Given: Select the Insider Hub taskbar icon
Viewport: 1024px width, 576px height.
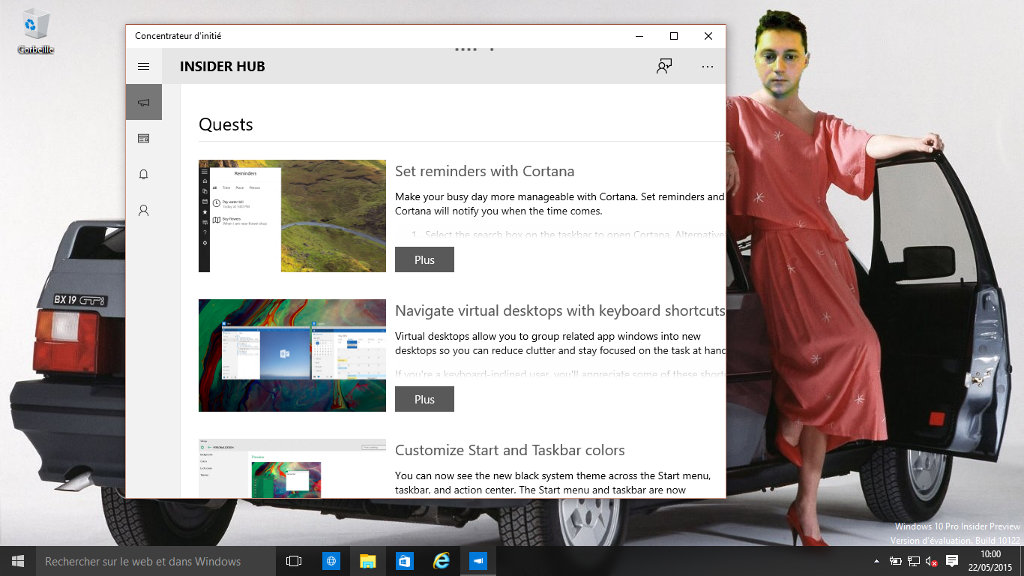Looking at the screenshot, I should click(x=478, y=561).
